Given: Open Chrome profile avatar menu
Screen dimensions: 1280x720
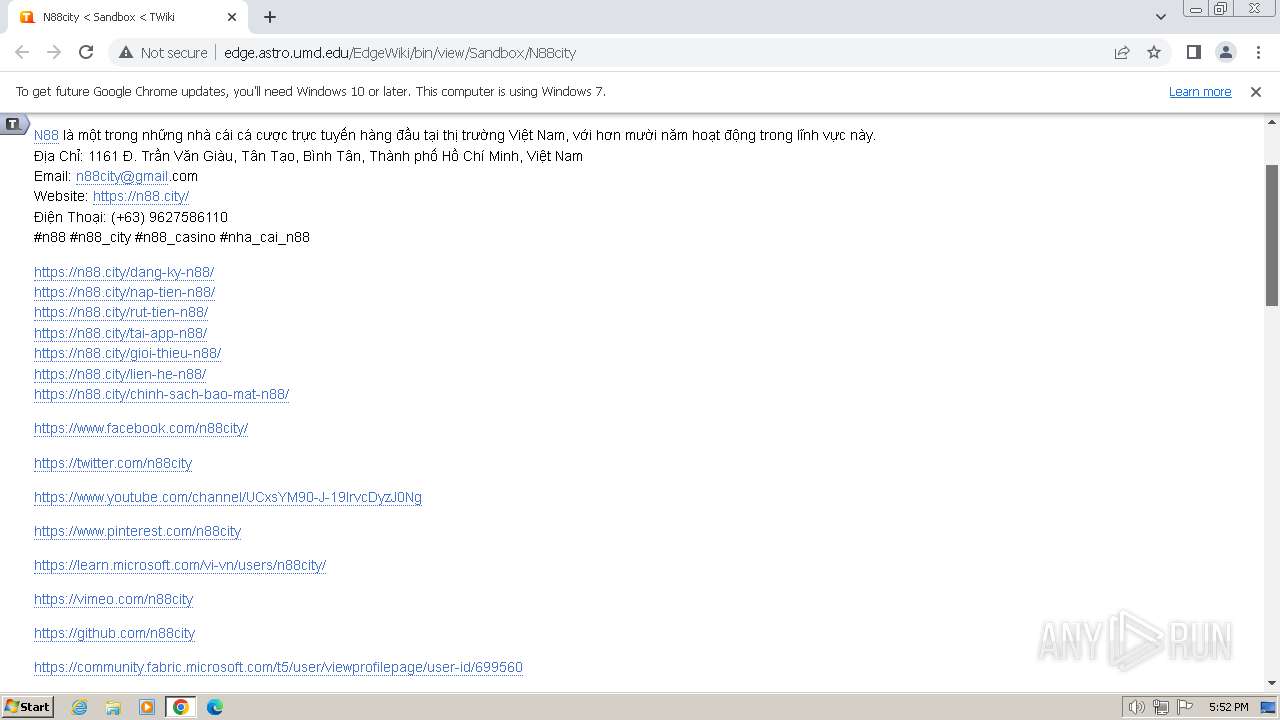Looking at the screenshot, I should (x=1225, y=52).
